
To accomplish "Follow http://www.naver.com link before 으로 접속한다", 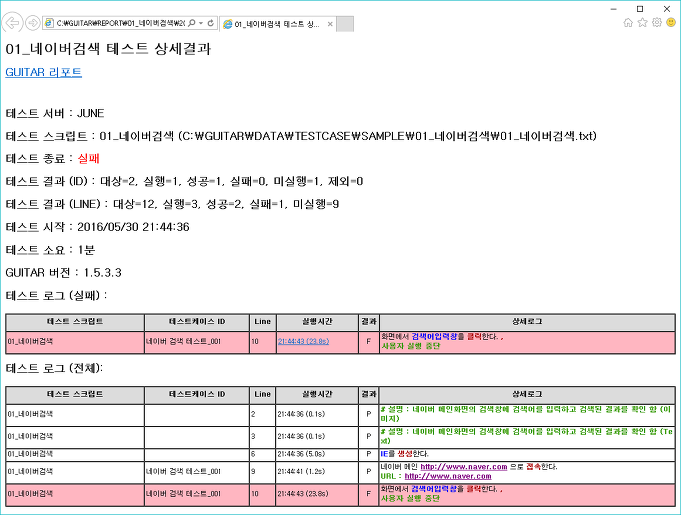I will point(463,467).
